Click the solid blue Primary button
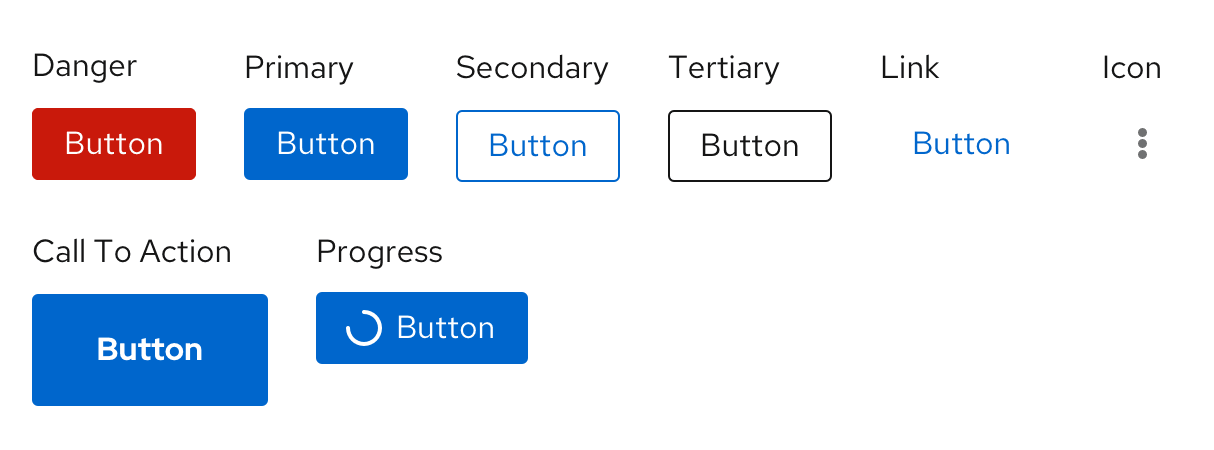 pos(326,144)
